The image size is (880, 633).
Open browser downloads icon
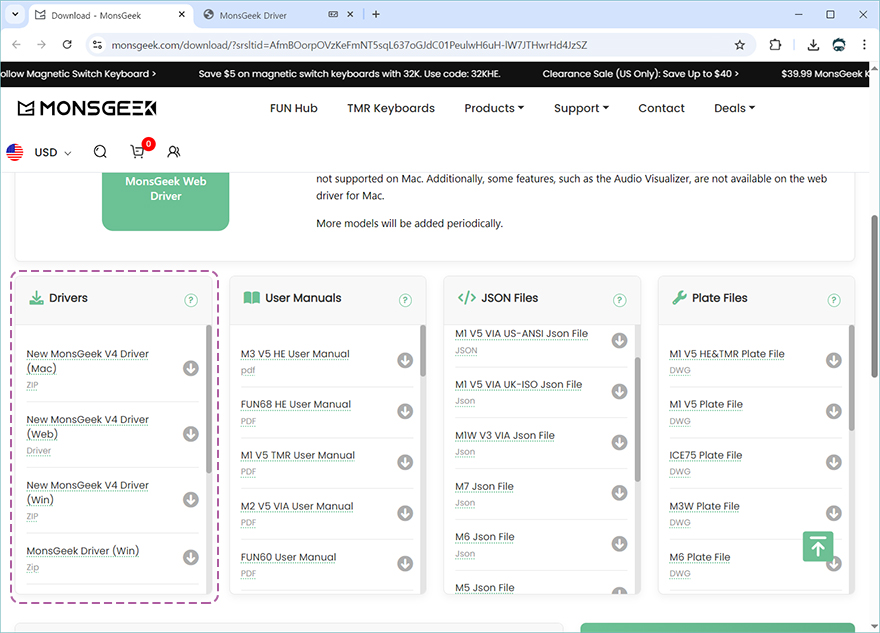[813, 45]
